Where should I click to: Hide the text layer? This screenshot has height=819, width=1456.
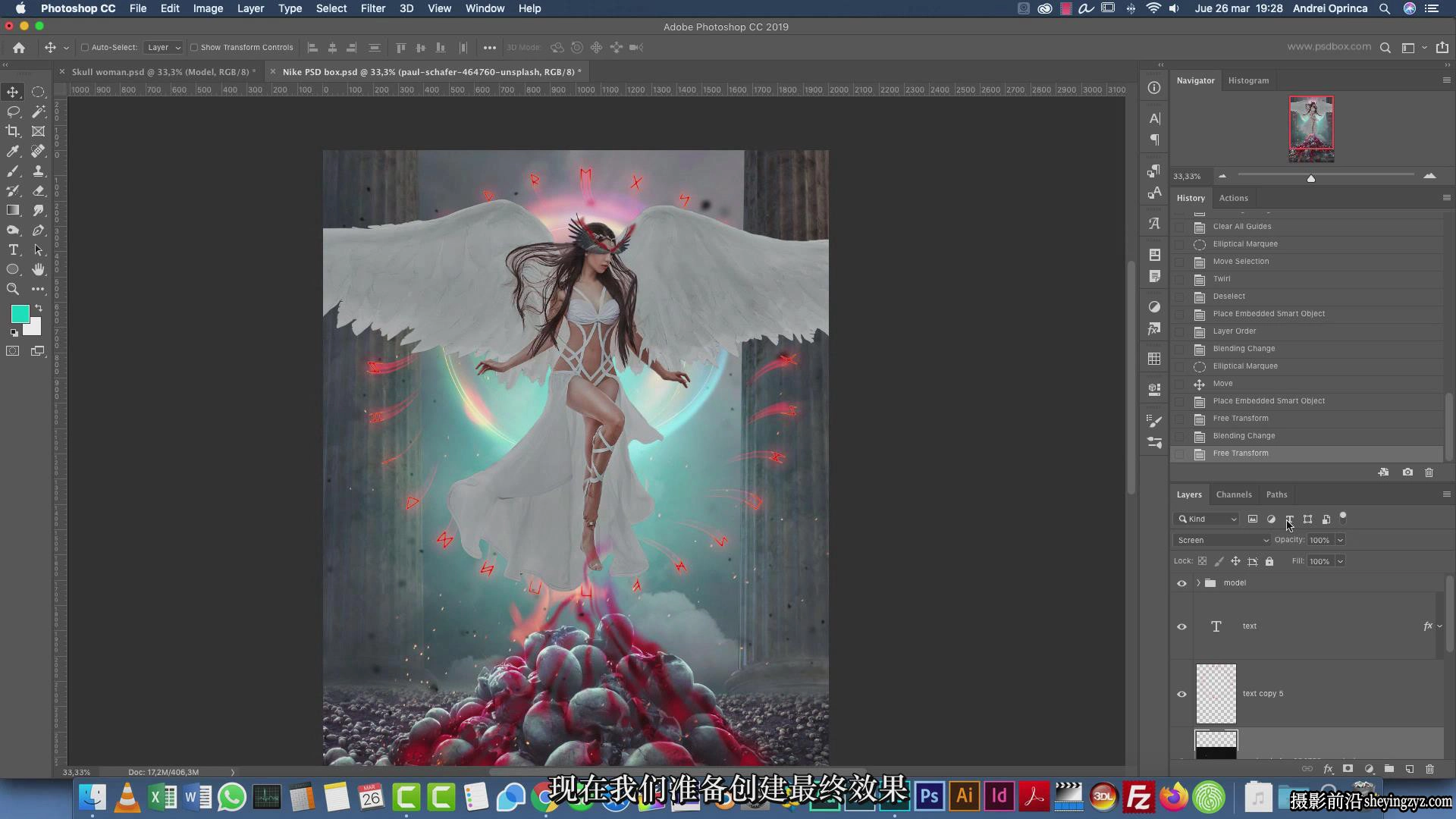(1181, 626)
